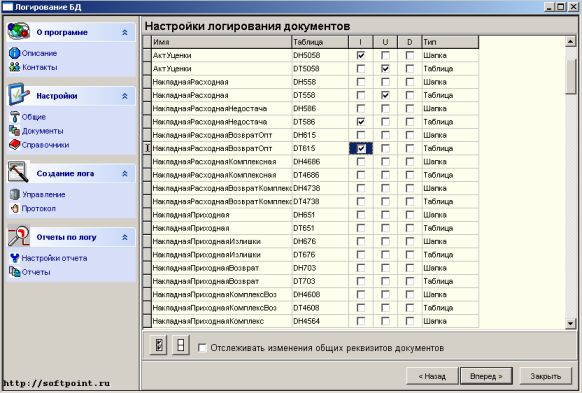Open the Справочники settings link

[45, 145]
